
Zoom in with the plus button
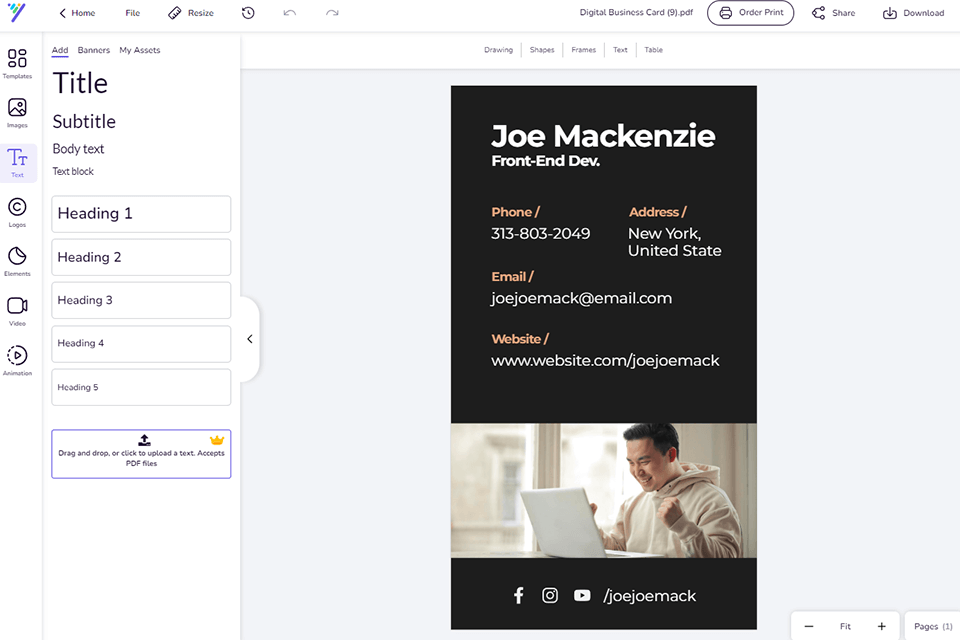[881, 626]
